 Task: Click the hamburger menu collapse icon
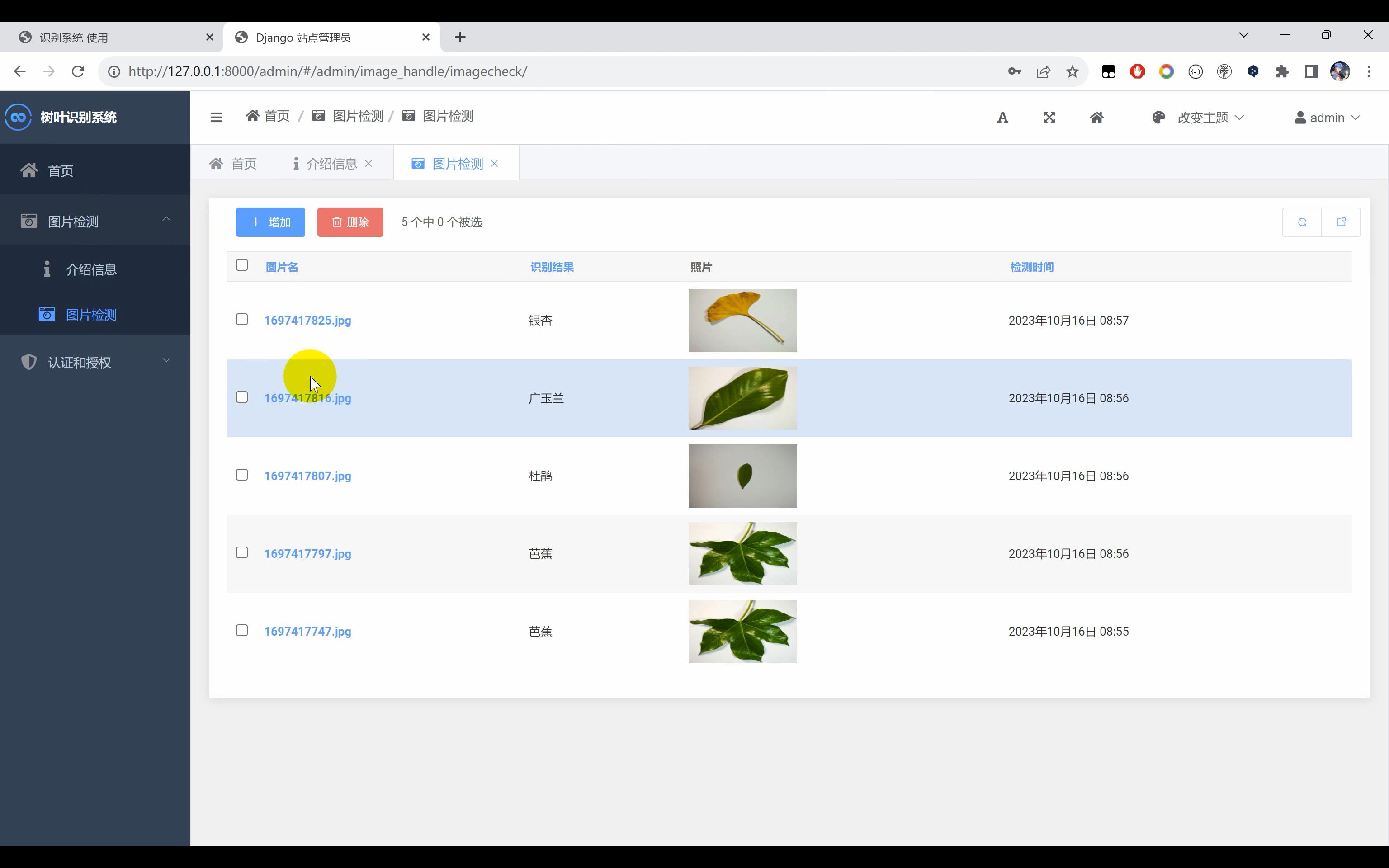tap(216, 118)
